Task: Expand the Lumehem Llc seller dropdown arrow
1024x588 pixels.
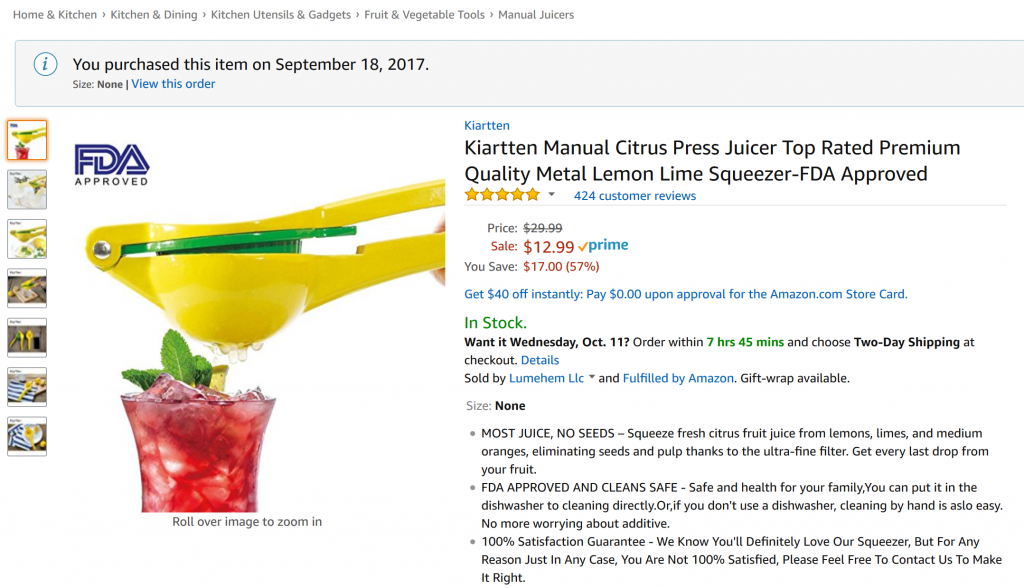Action: [592, 377]
